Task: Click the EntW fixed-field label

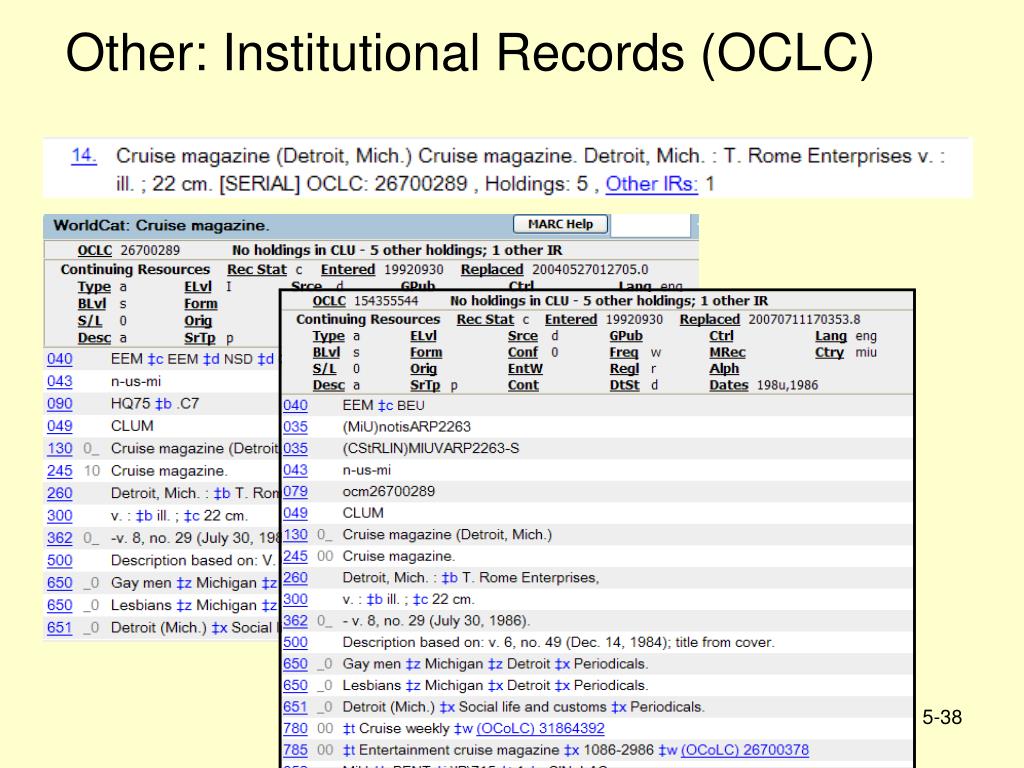Action: click(525, 369)
